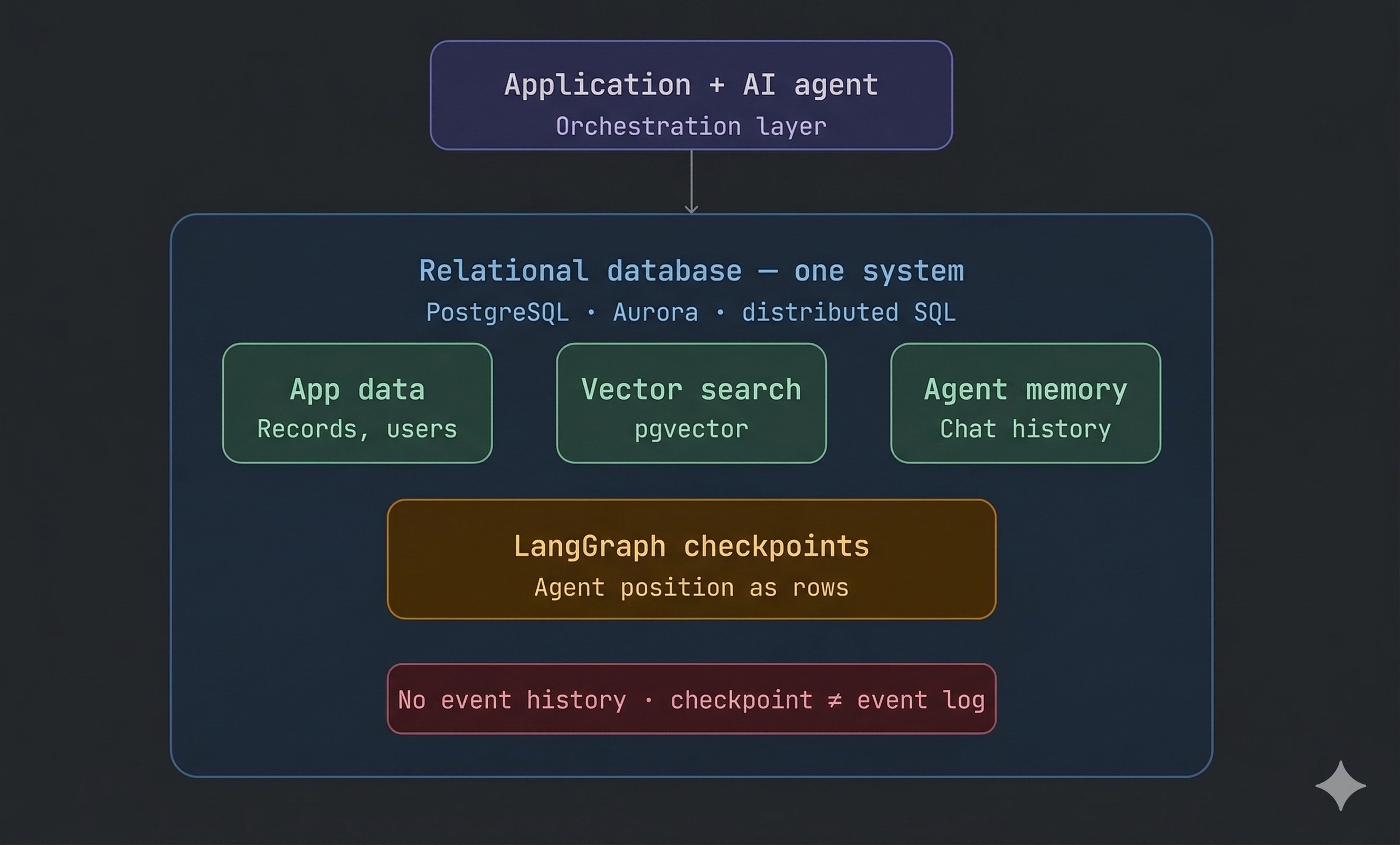Click the PostgreSQL text label
1400x845 pixels.
tap(497, 313)
